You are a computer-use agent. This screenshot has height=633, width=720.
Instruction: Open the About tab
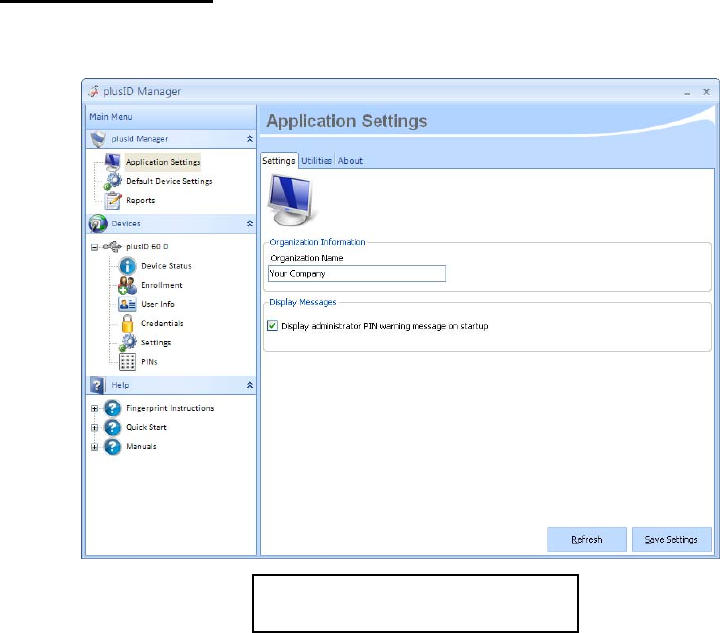tap(350, 161)
